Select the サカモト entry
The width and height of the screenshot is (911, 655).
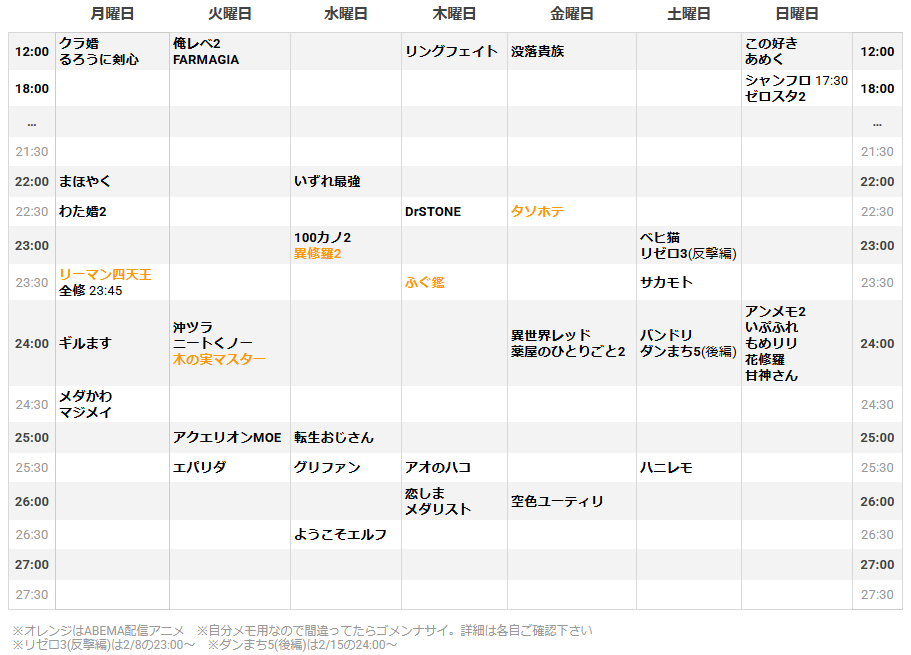point(666,282)
